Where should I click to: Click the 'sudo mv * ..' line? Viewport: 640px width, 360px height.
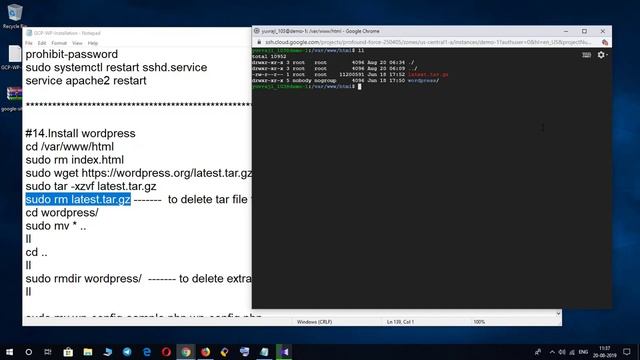(x=56, y=226)
